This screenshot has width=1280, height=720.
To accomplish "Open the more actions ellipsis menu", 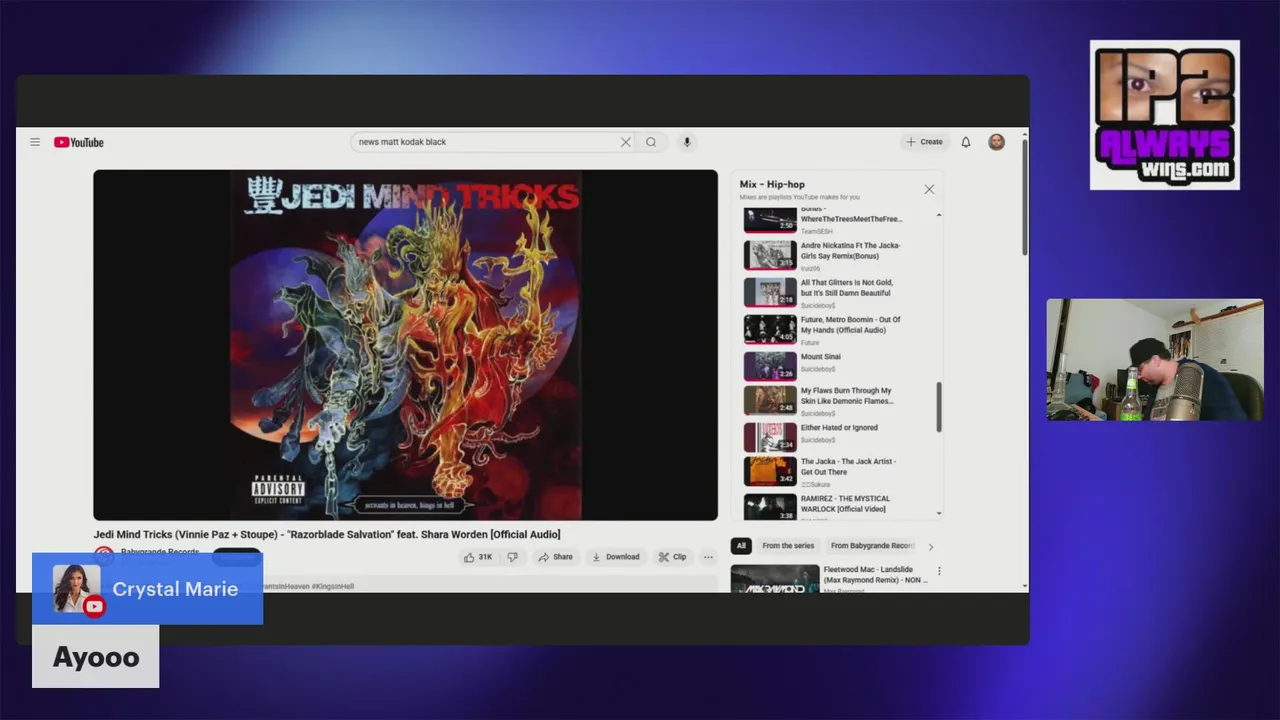I will [x=708, y=557].
